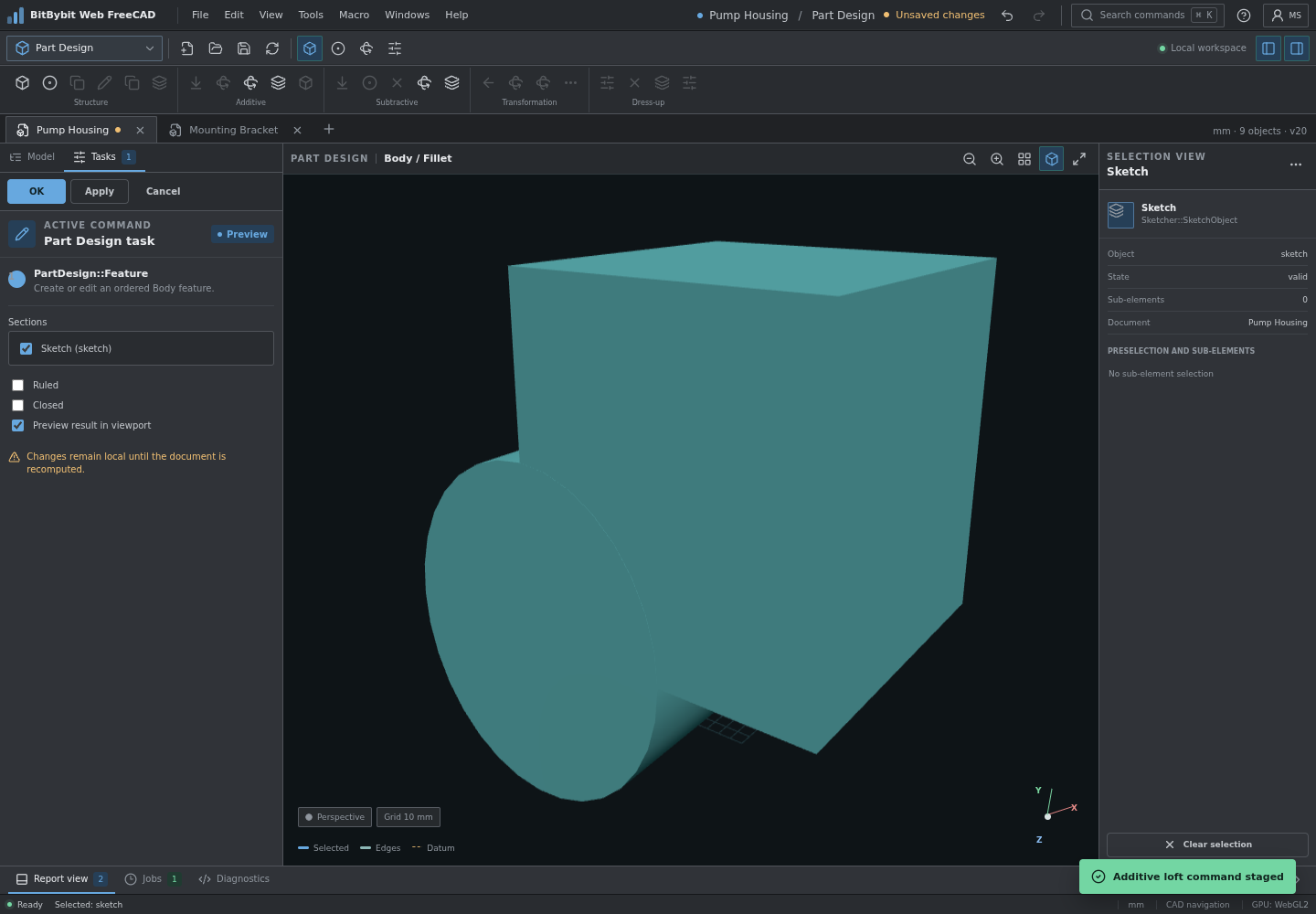Open Selection View ellipsis menu
Image resolution: width=1316 pixels, height=914 pixels.
(x=1296, y=165)
